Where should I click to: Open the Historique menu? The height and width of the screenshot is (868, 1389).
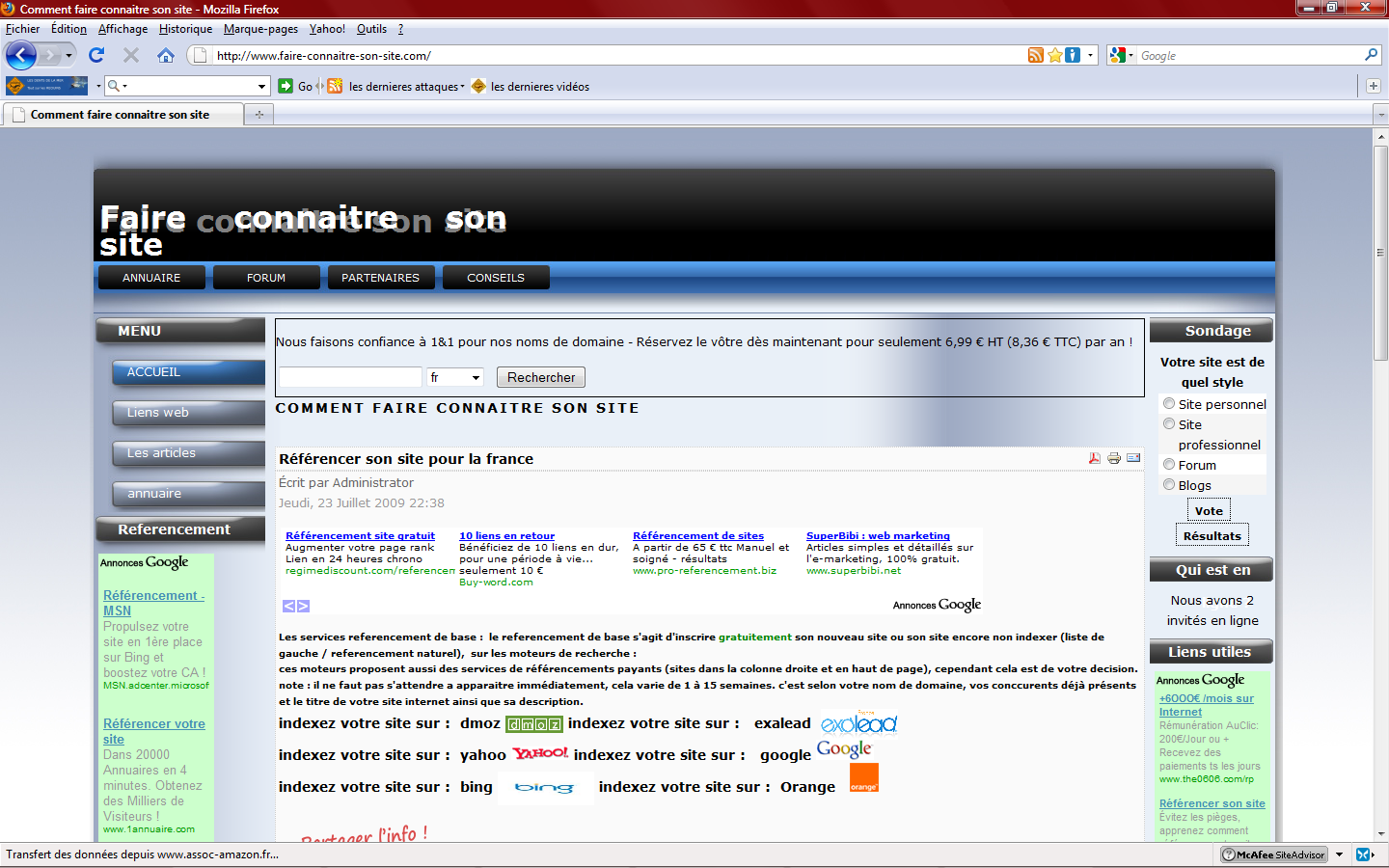point(185,29)
